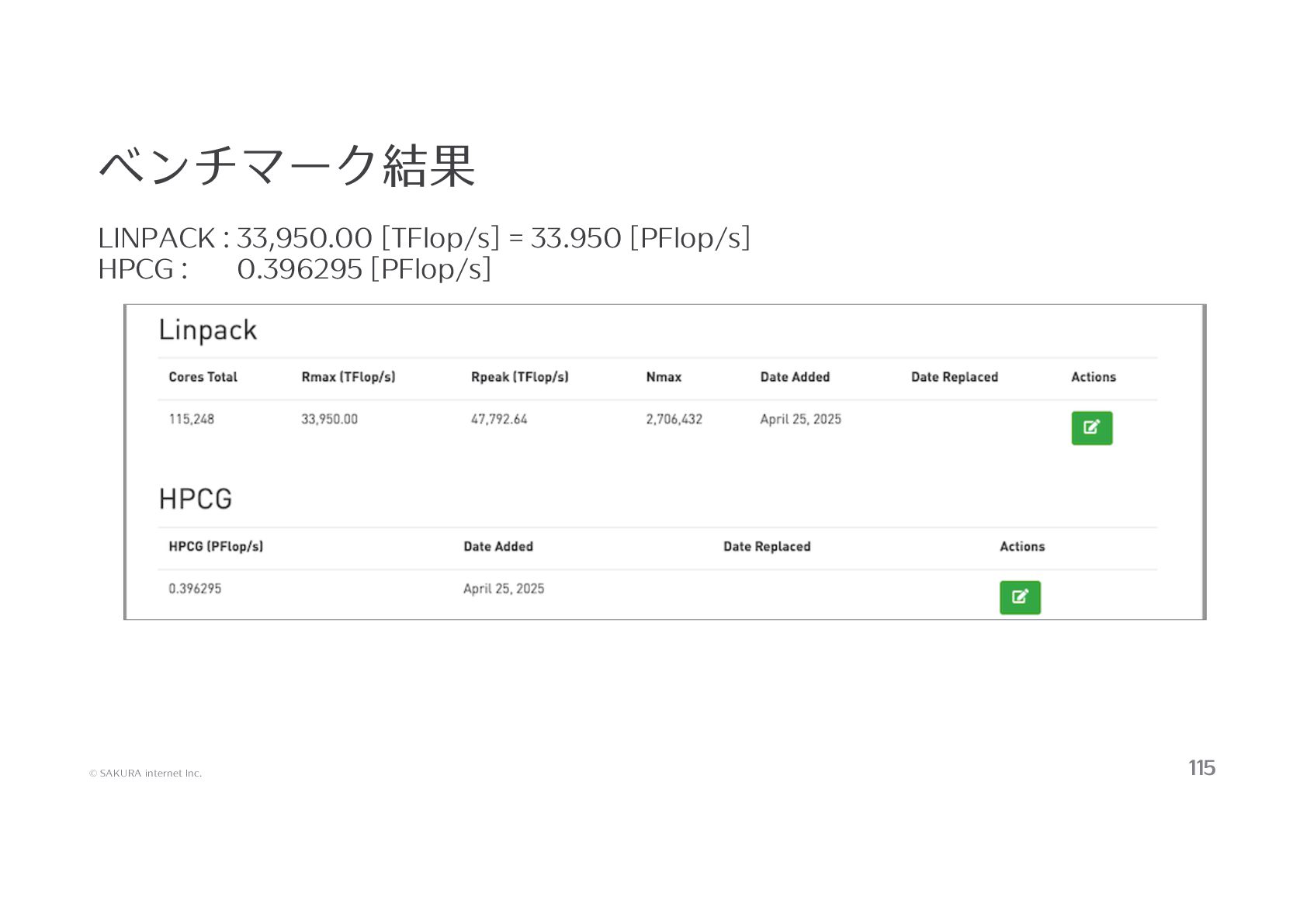Click the page number 115
Image resolution: width=1307 pixels, height=924 pixels.
tap(1201, 768)
